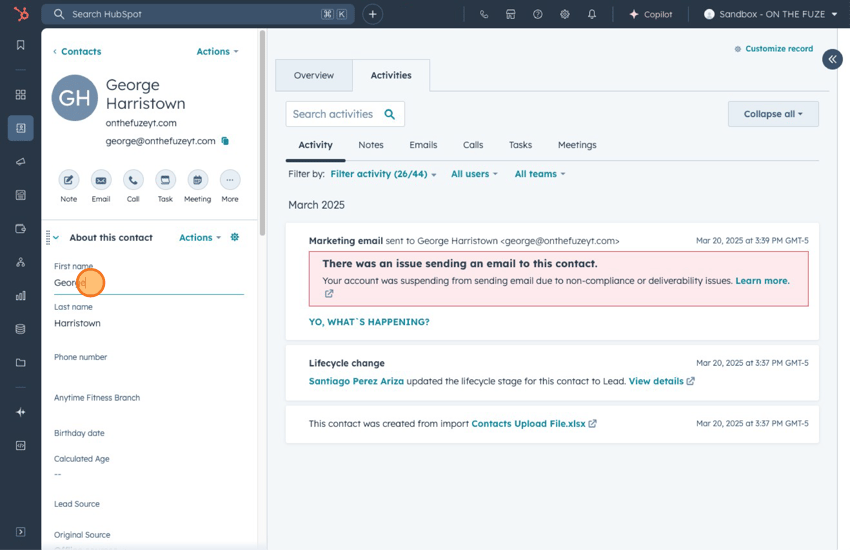The image size is (850, 550).
Task: Open the Data Management database sidebar icon
Action: 21,329
